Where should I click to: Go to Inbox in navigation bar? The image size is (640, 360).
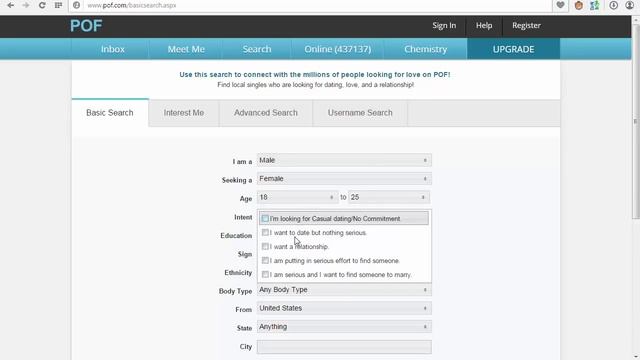113,49
